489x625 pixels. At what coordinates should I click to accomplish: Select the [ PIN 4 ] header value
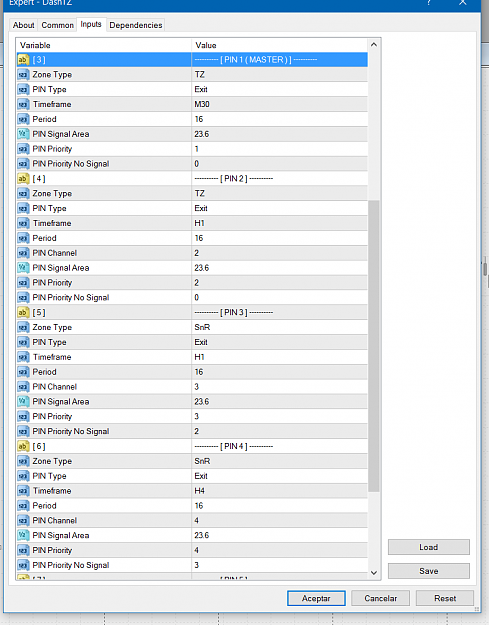(x=279, y=446)
